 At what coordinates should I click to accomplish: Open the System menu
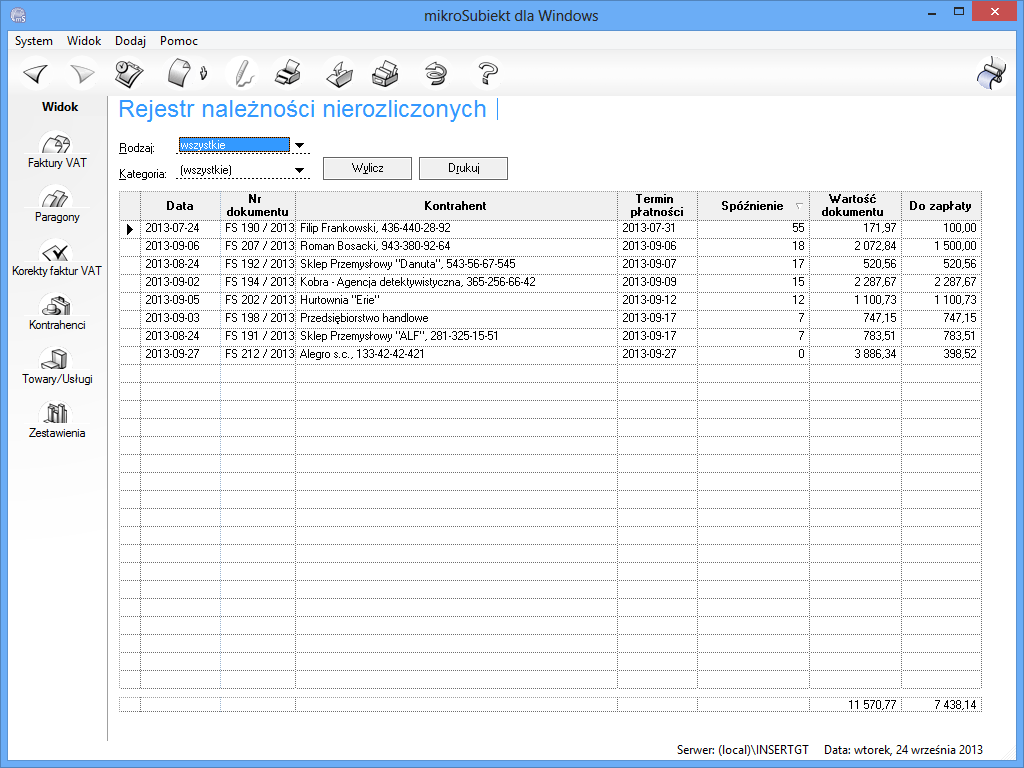pyautogui.click(x=34, y=41)
